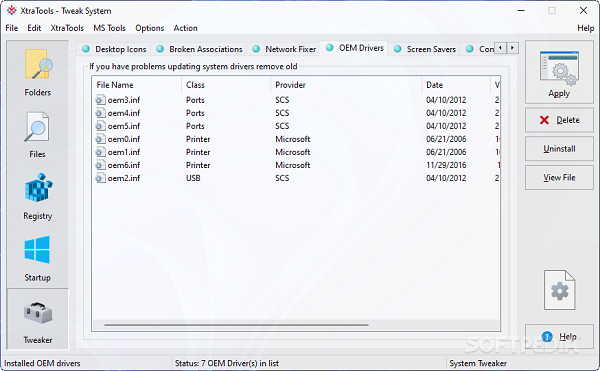
Task: Click the Ports class cell of oem4.inf
Action: point(195,113)
